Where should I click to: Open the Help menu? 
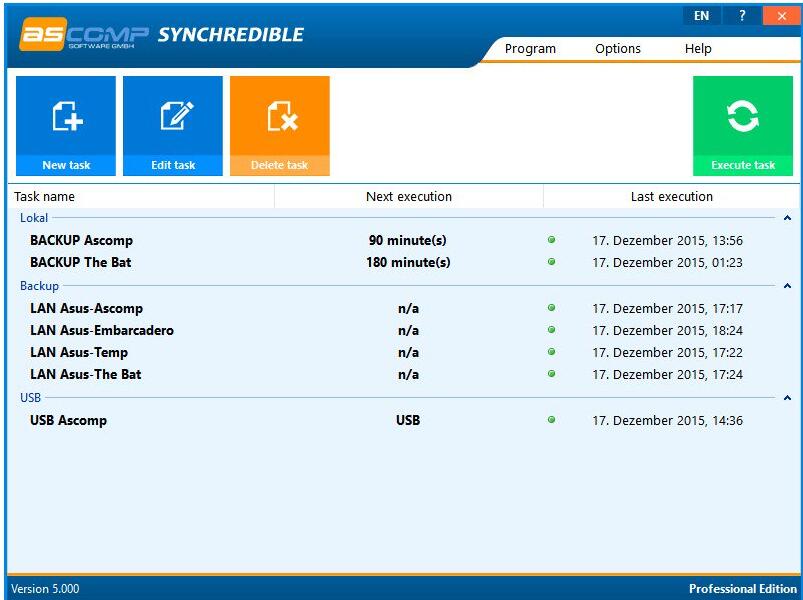pos(698,49)
